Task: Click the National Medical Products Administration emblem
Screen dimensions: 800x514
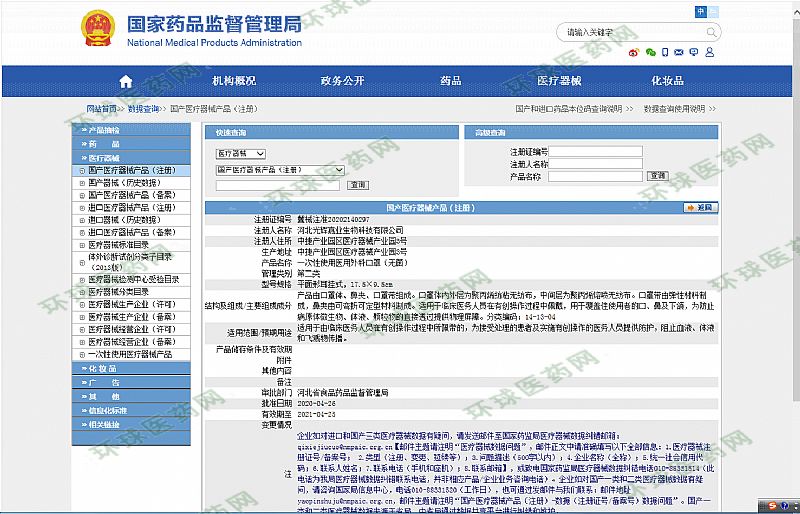Action: coord(97,28)
